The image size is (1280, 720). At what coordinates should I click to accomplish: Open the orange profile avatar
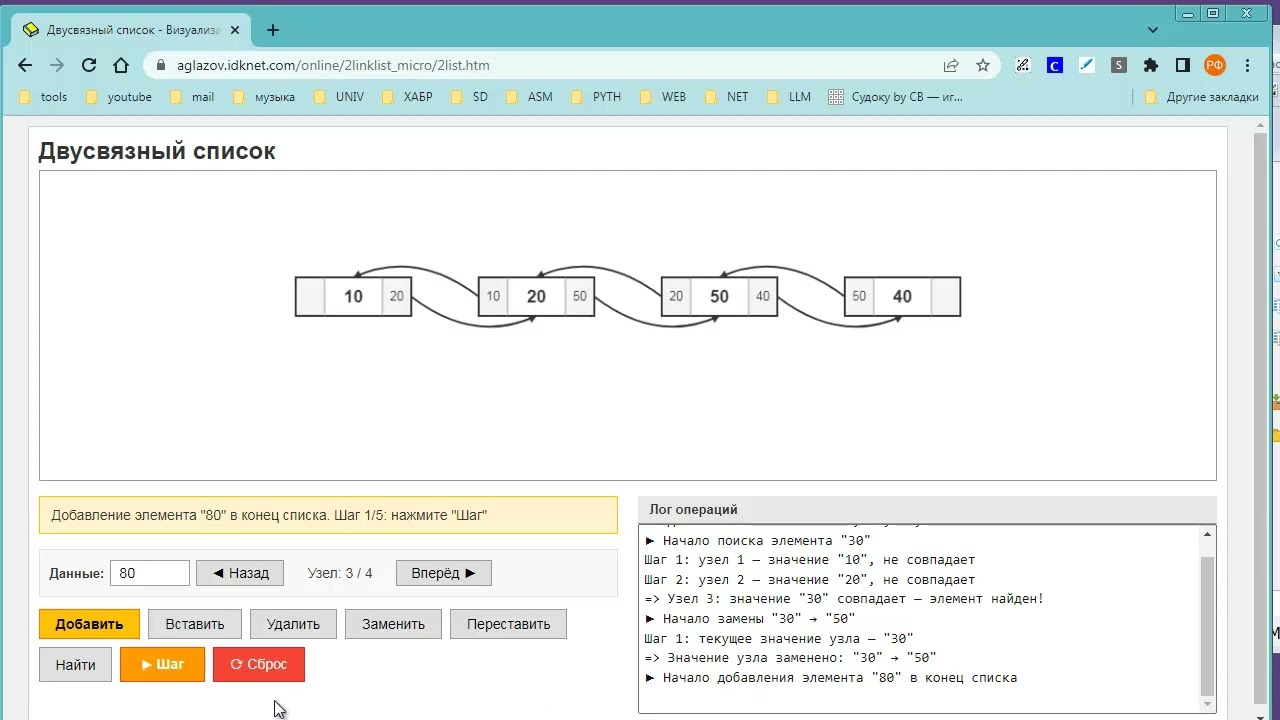(x=1215, y=65)
